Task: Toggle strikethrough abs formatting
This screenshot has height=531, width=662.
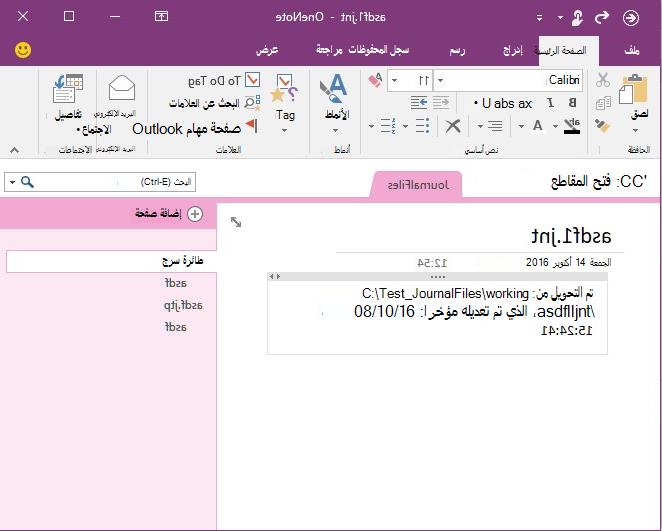Action: pyautogui.click(x=504, y=103)
